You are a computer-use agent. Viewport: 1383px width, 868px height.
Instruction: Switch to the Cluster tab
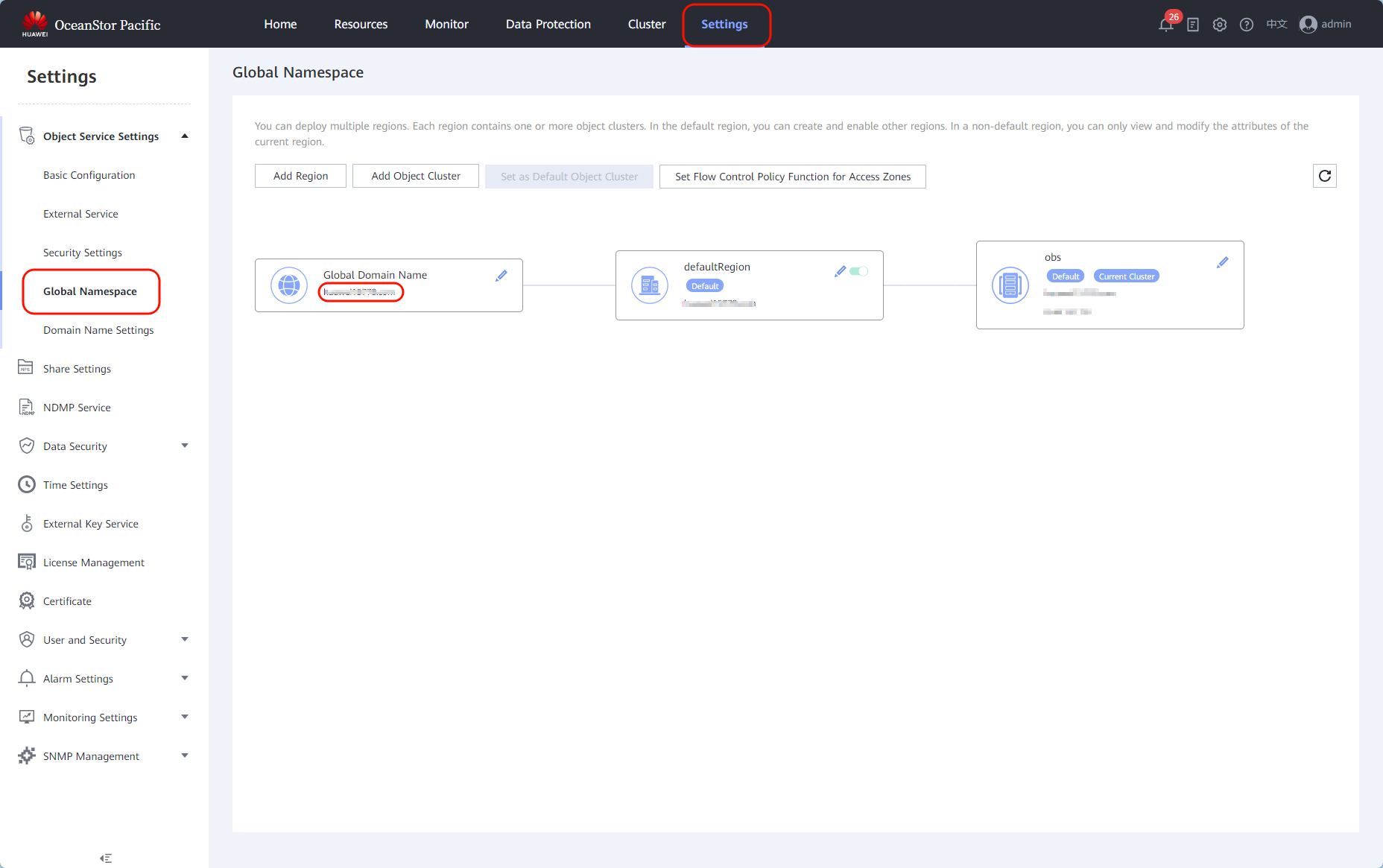coord(646,25)
